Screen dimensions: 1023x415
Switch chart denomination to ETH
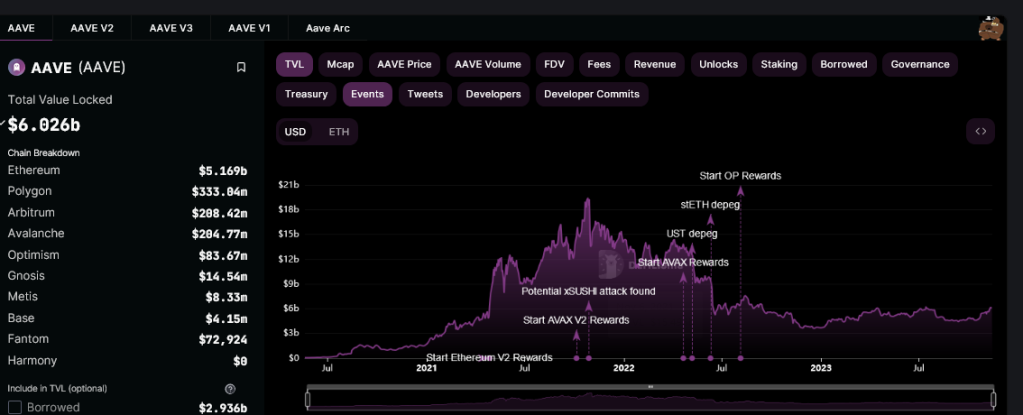339,132
